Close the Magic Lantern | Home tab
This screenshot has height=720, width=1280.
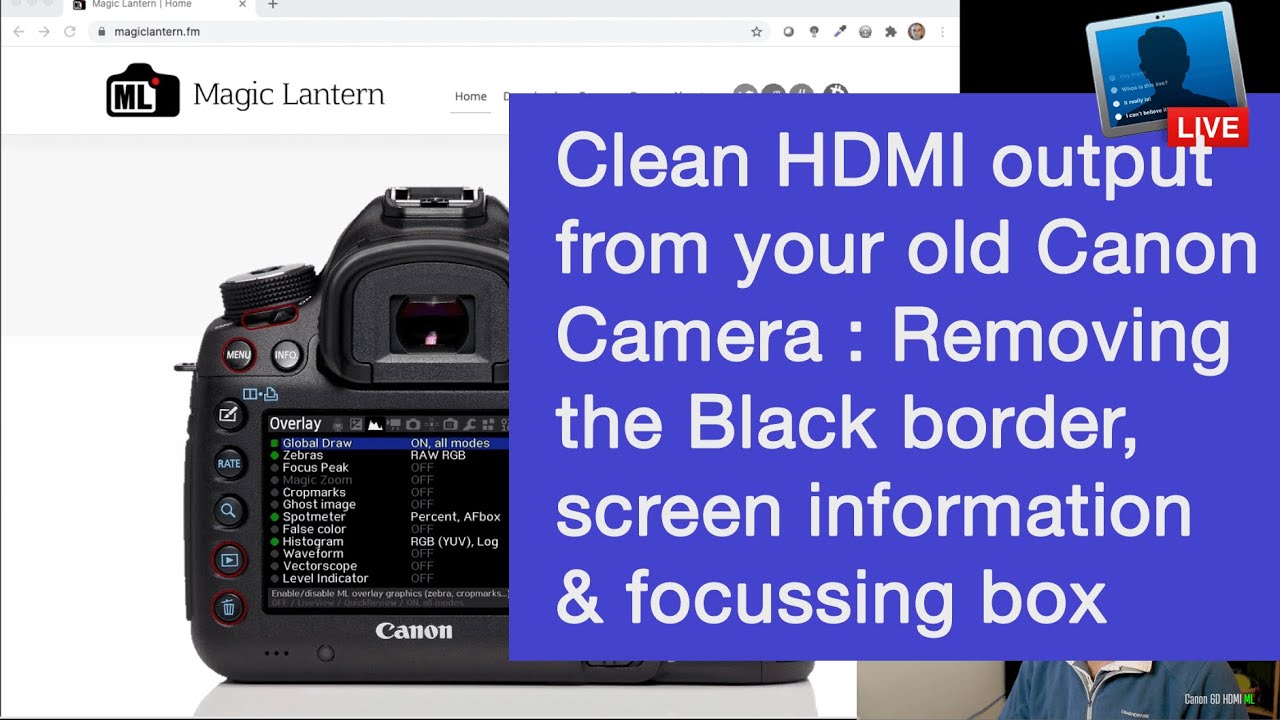(242, 5)
